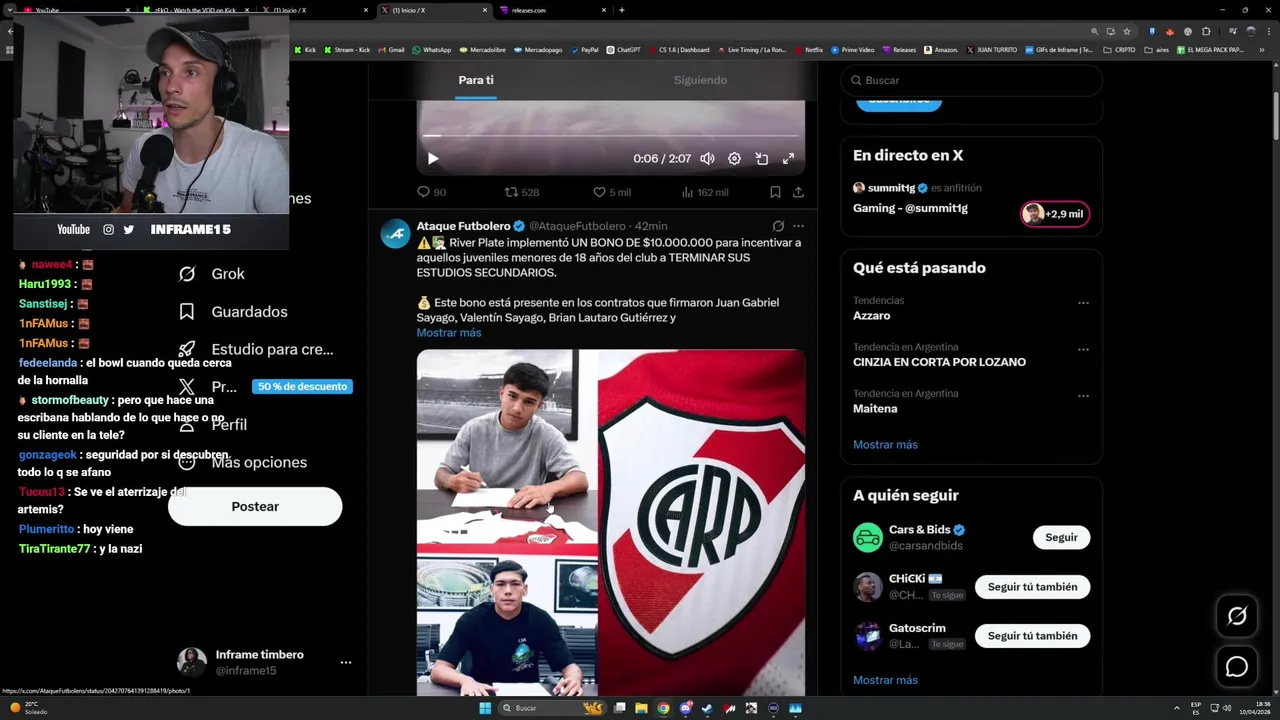Open the aires bookmarks folder
Screen dimensions: 1280x720
[1157, 49]
